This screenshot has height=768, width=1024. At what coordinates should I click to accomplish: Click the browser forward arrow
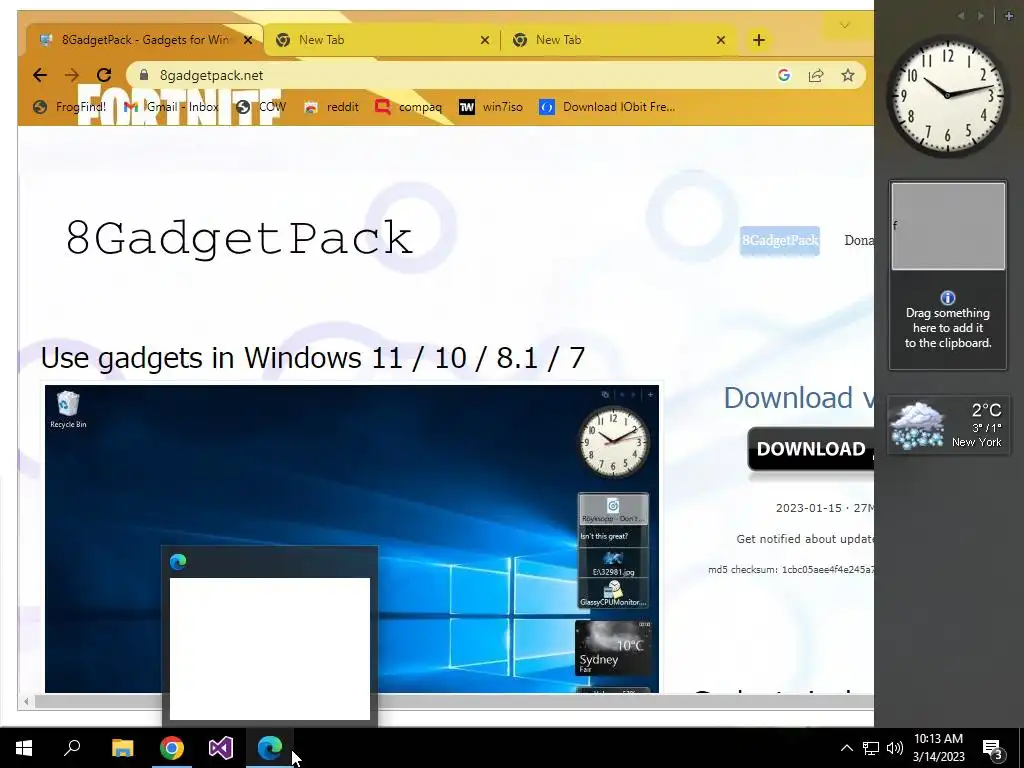click(x=72, y=75)
